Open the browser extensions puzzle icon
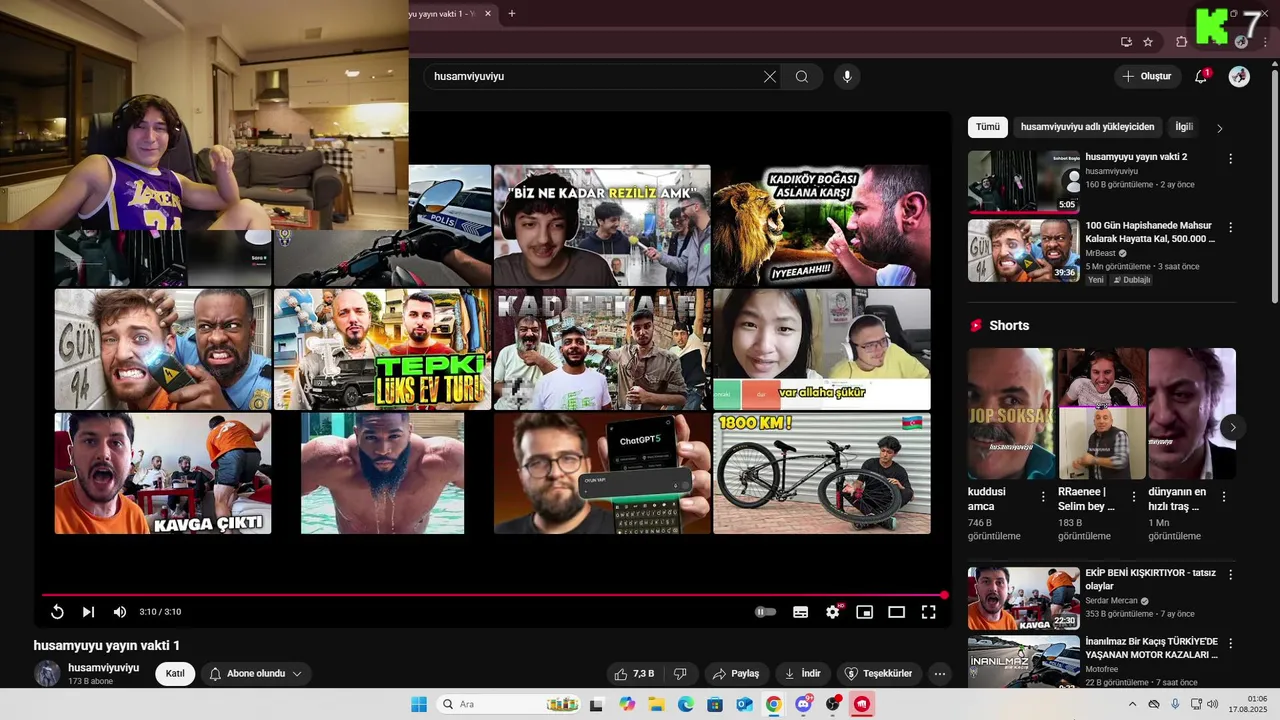The image size is (1280, 720). 1181,42
